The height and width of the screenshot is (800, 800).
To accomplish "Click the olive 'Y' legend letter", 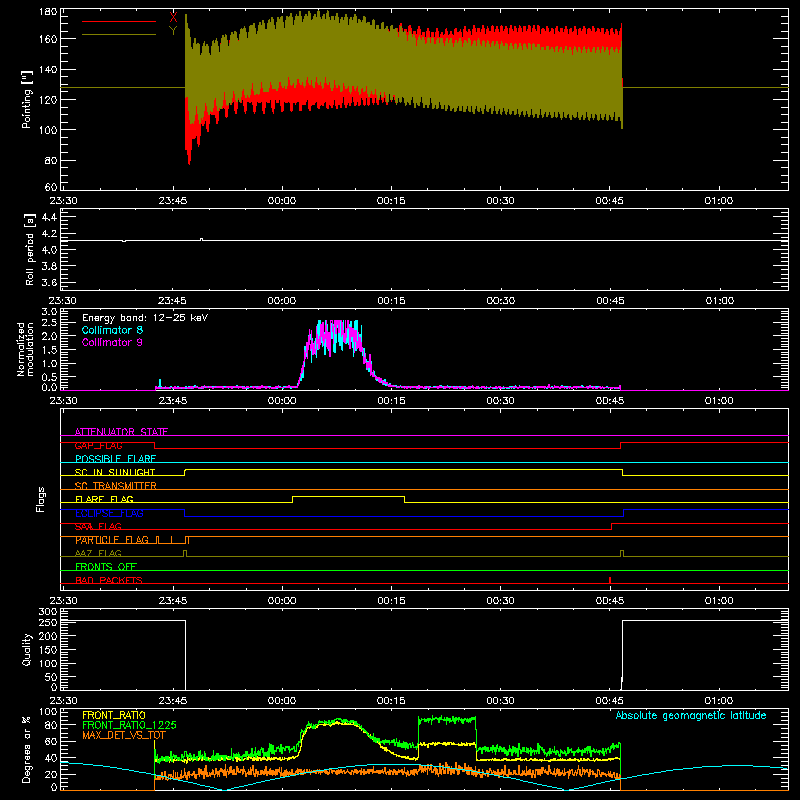I will [x=173, y=31].
